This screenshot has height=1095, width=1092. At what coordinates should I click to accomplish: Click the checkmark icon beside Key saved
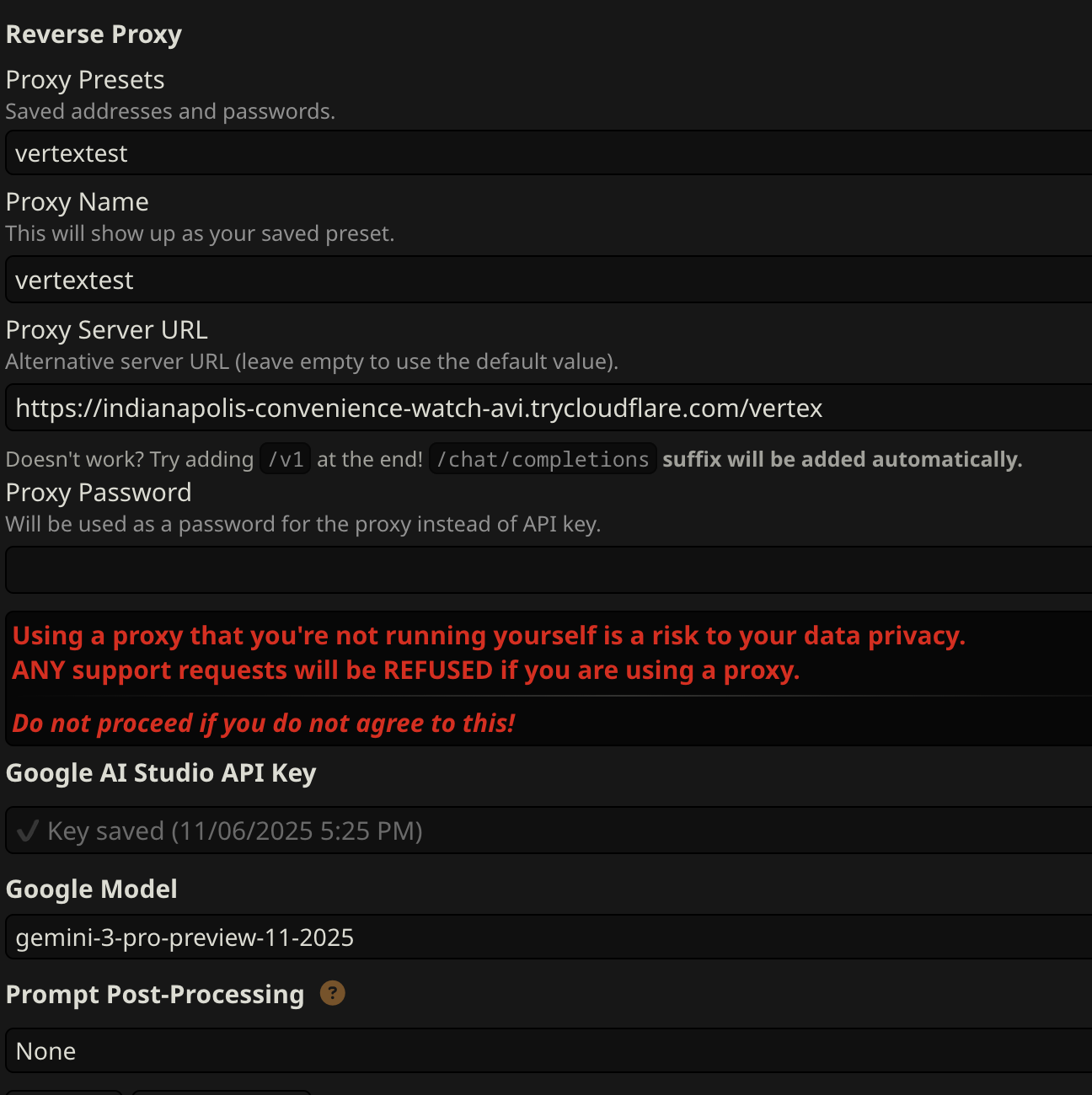click(27, 831)
